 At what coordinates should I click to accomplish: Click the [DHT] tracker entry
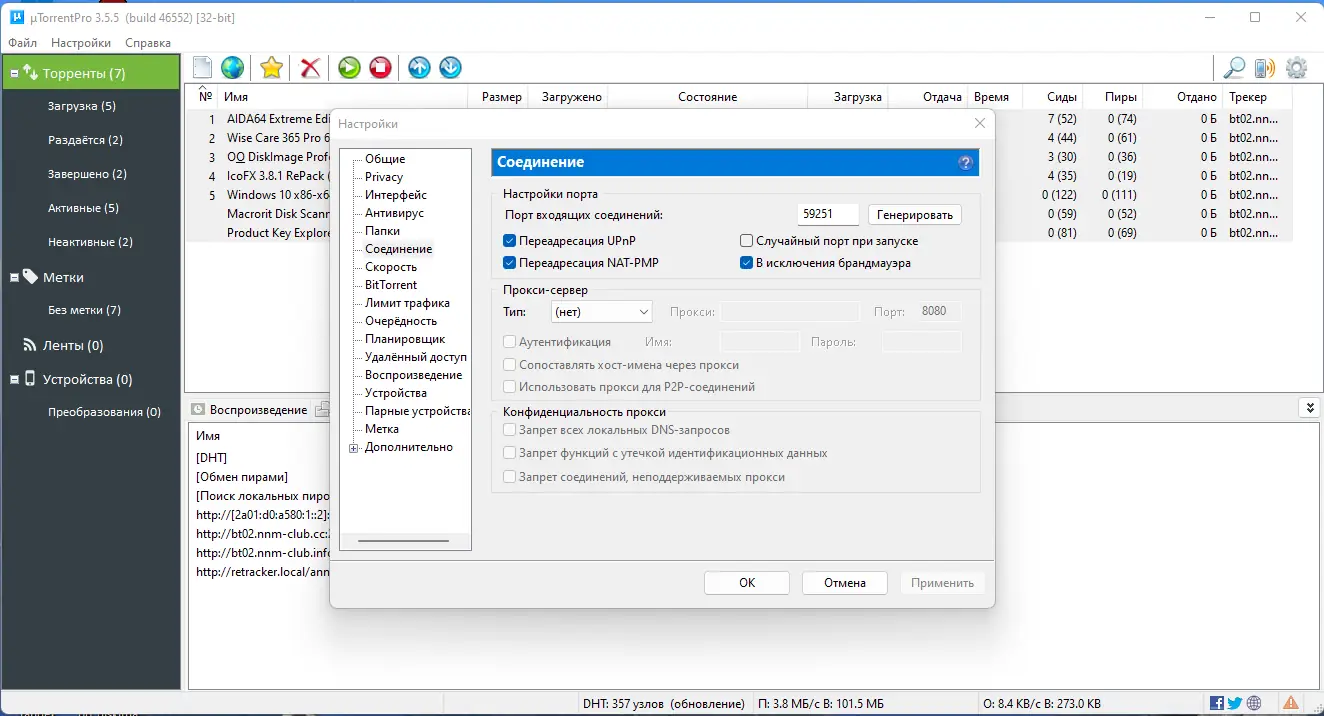[212, 458]
